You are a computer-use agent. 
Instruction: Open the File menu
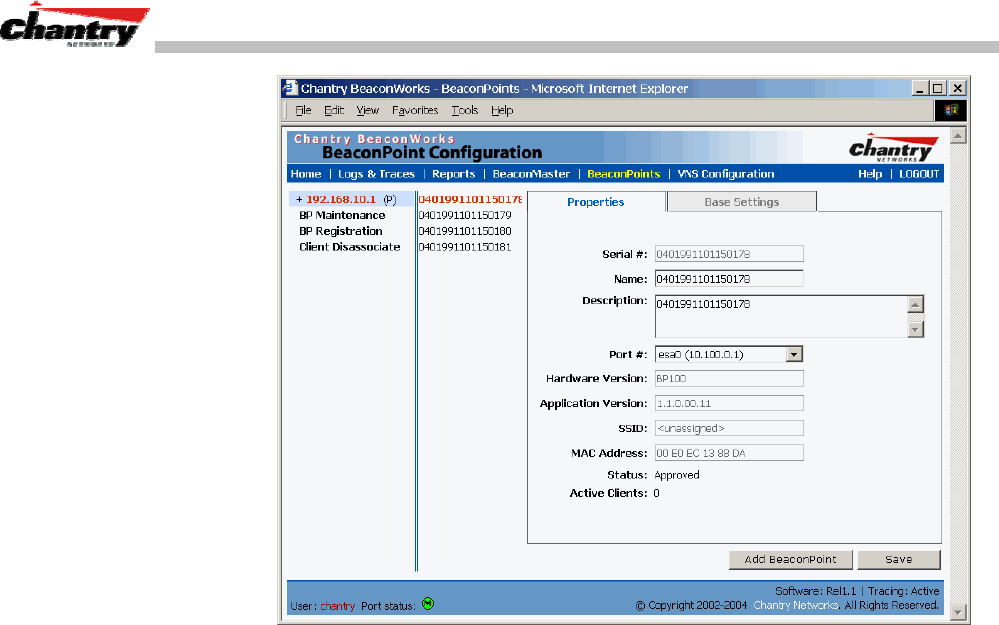click(x=303, y=110)
